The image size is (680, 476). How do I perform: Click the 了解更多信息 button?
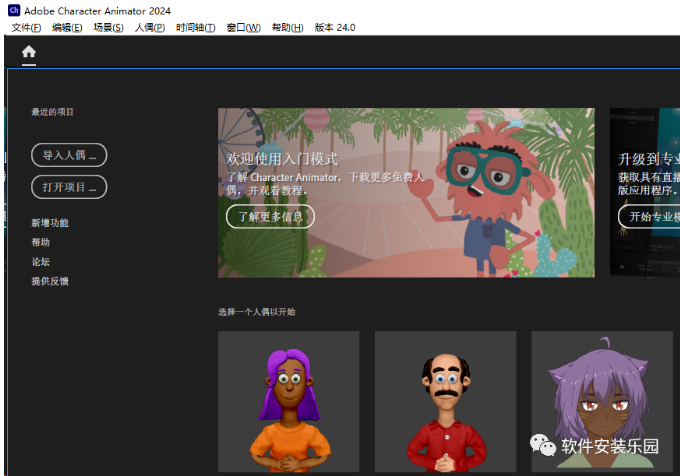click(270, 216)
